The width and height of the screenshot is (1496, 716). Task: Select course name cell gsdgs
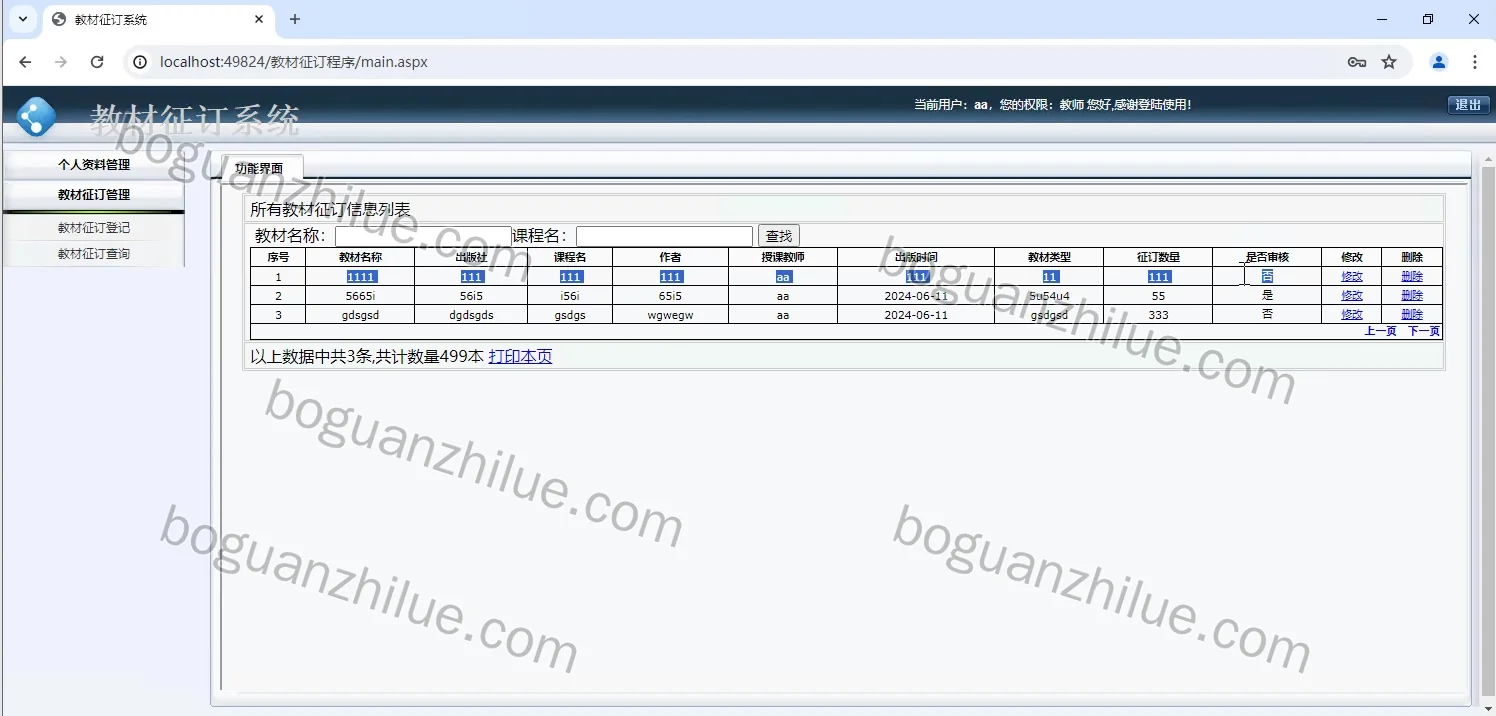point(570,315)
